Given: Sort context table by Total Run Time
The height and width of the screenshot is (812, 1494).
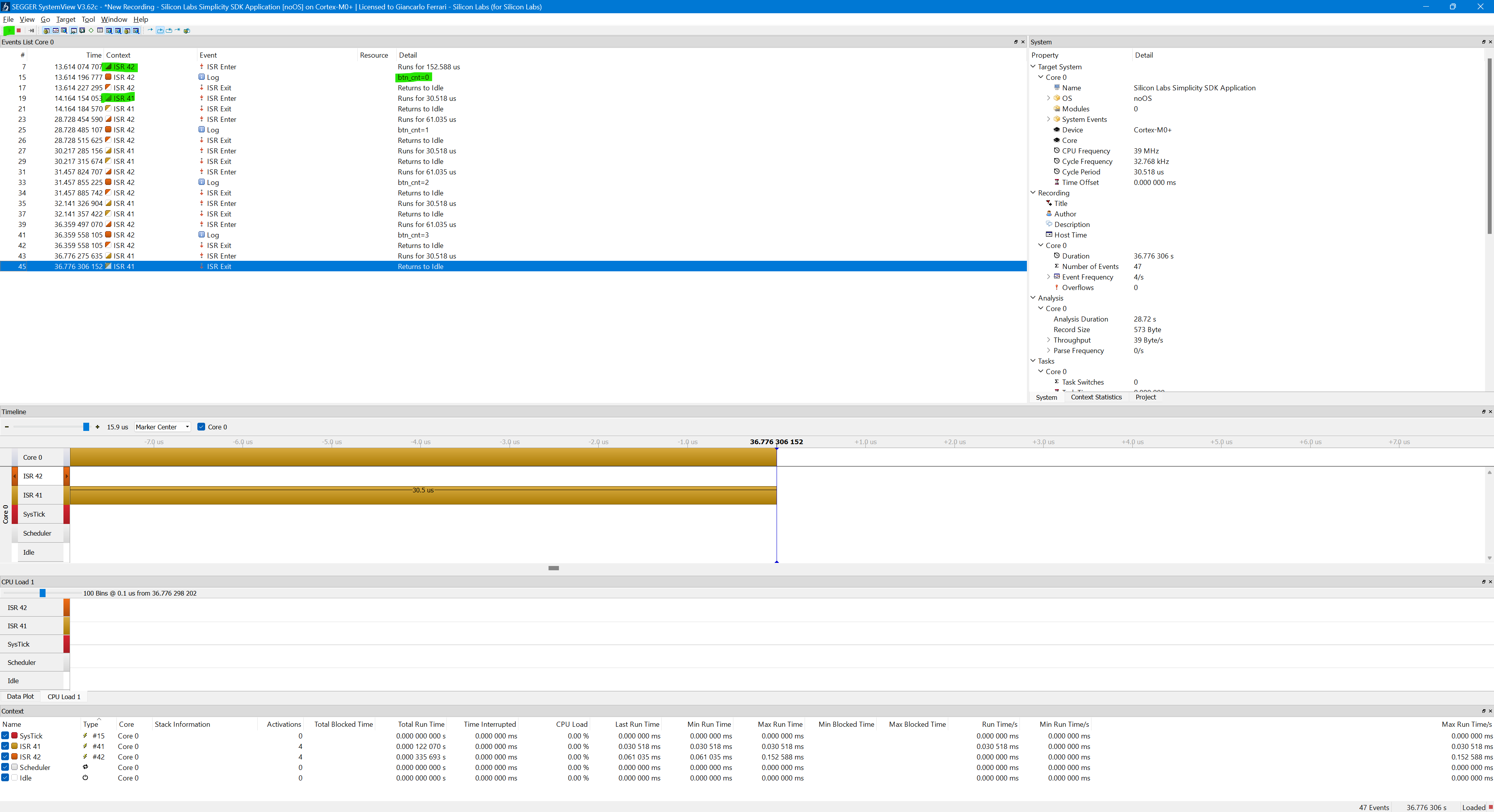Looking at the screenshot, I should (421, 724).
